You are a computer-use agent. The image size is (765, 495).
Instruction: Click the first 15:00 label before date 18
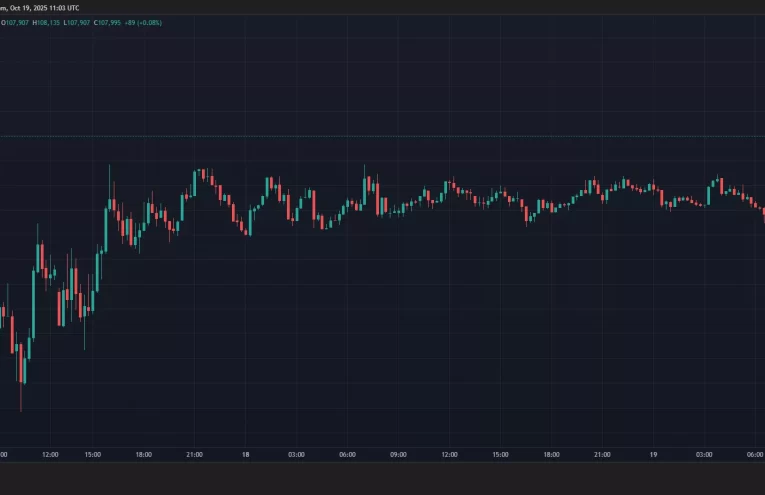[x=93, y=455]
